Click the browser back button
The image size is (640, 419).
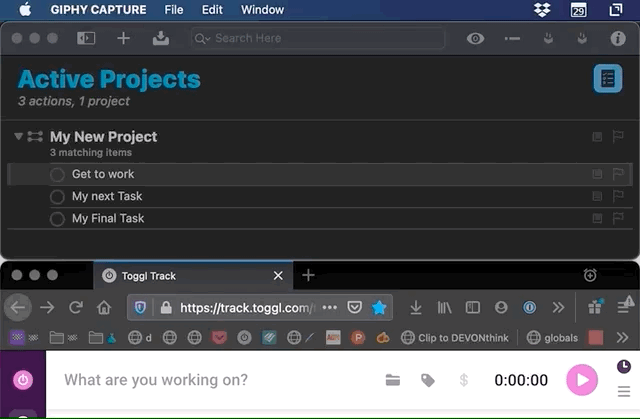[x=18, y=307]
